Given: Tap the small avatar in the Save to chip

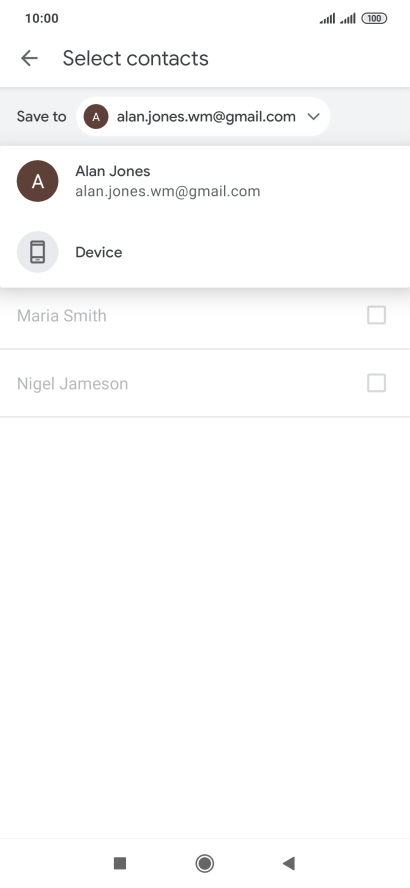Looking at the screenshot, I should 96,117.
